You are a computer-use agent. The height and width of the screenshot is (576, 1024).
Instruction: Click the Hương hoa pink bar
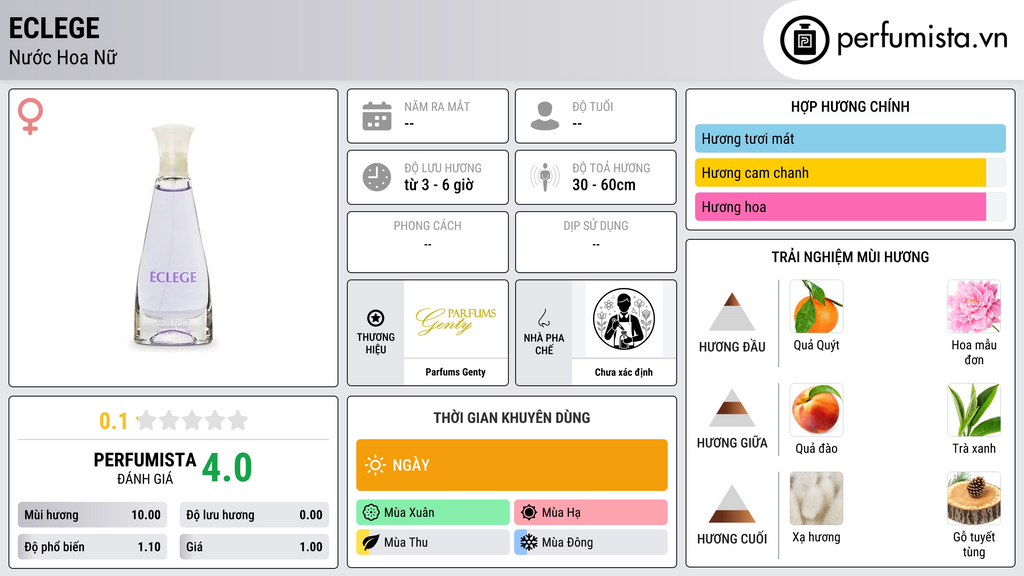click(840, 207)
